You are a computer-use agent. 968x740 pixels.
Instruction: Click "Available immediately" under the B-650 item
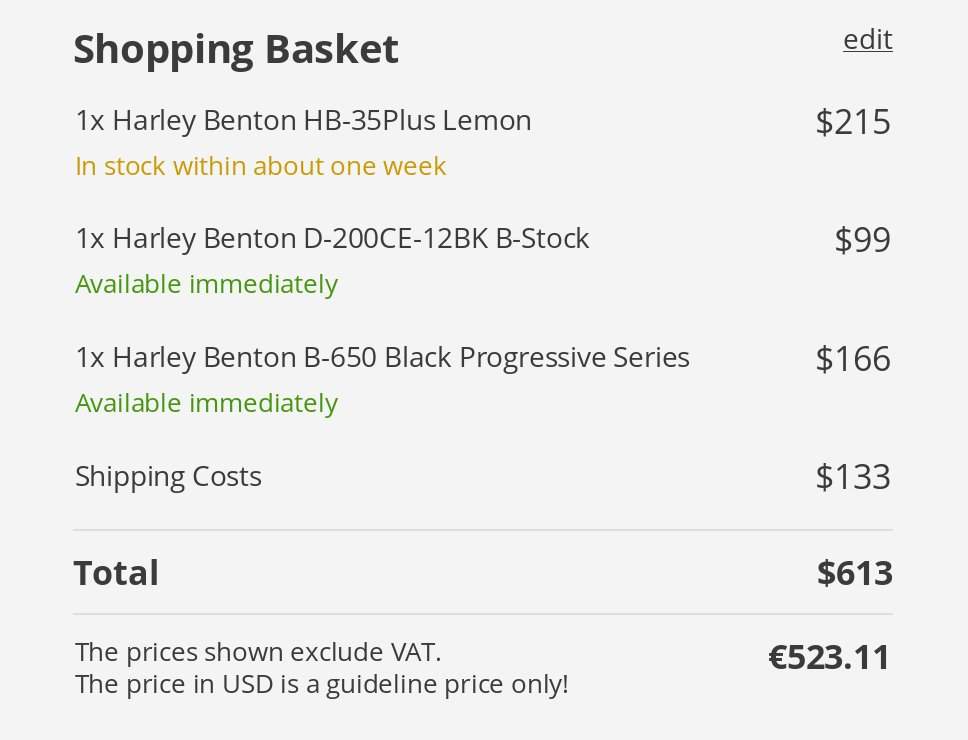tap(206, 404)
